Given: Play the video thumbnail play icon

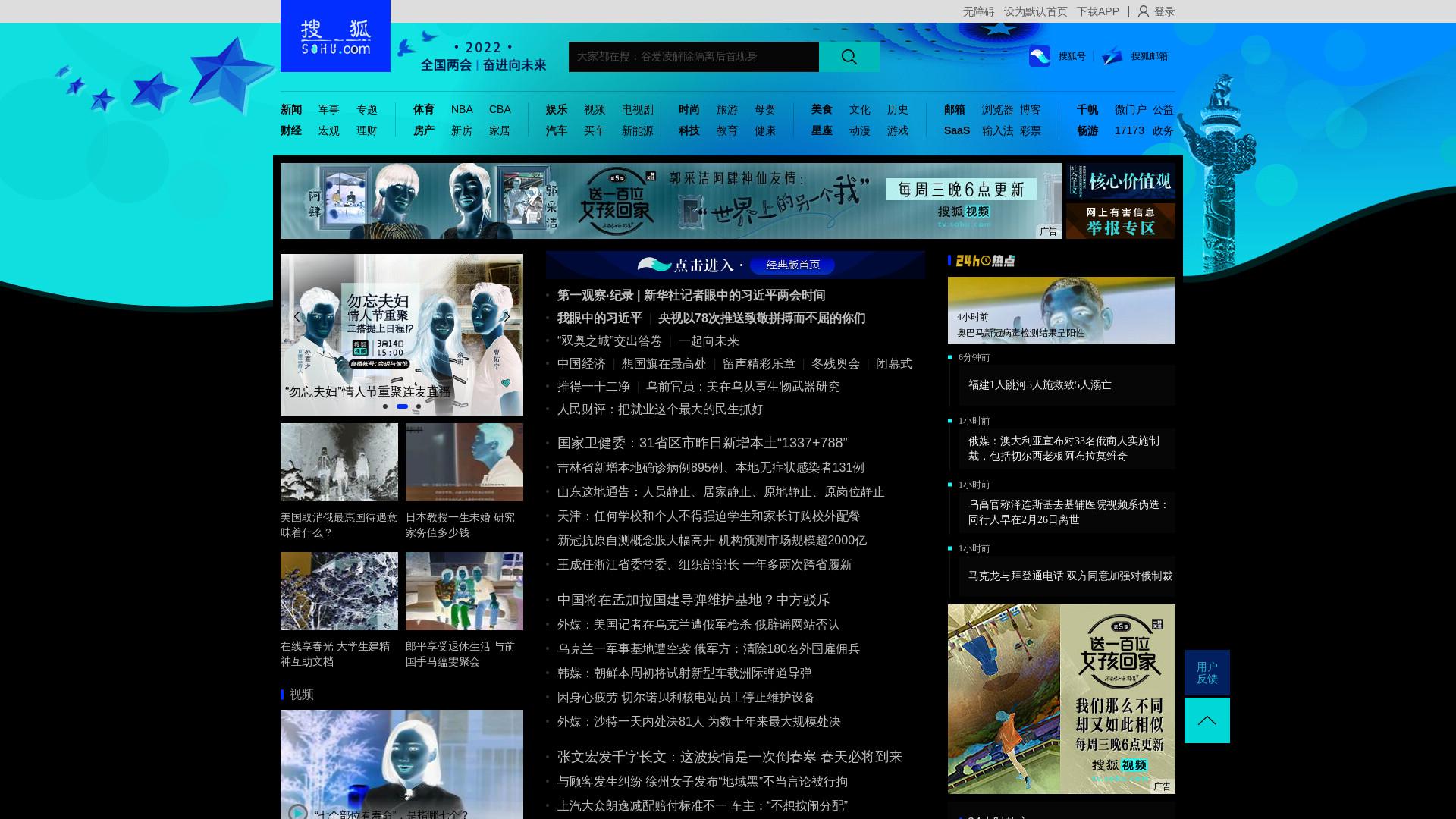Looking at the screenshot, I should coord(298,811).
